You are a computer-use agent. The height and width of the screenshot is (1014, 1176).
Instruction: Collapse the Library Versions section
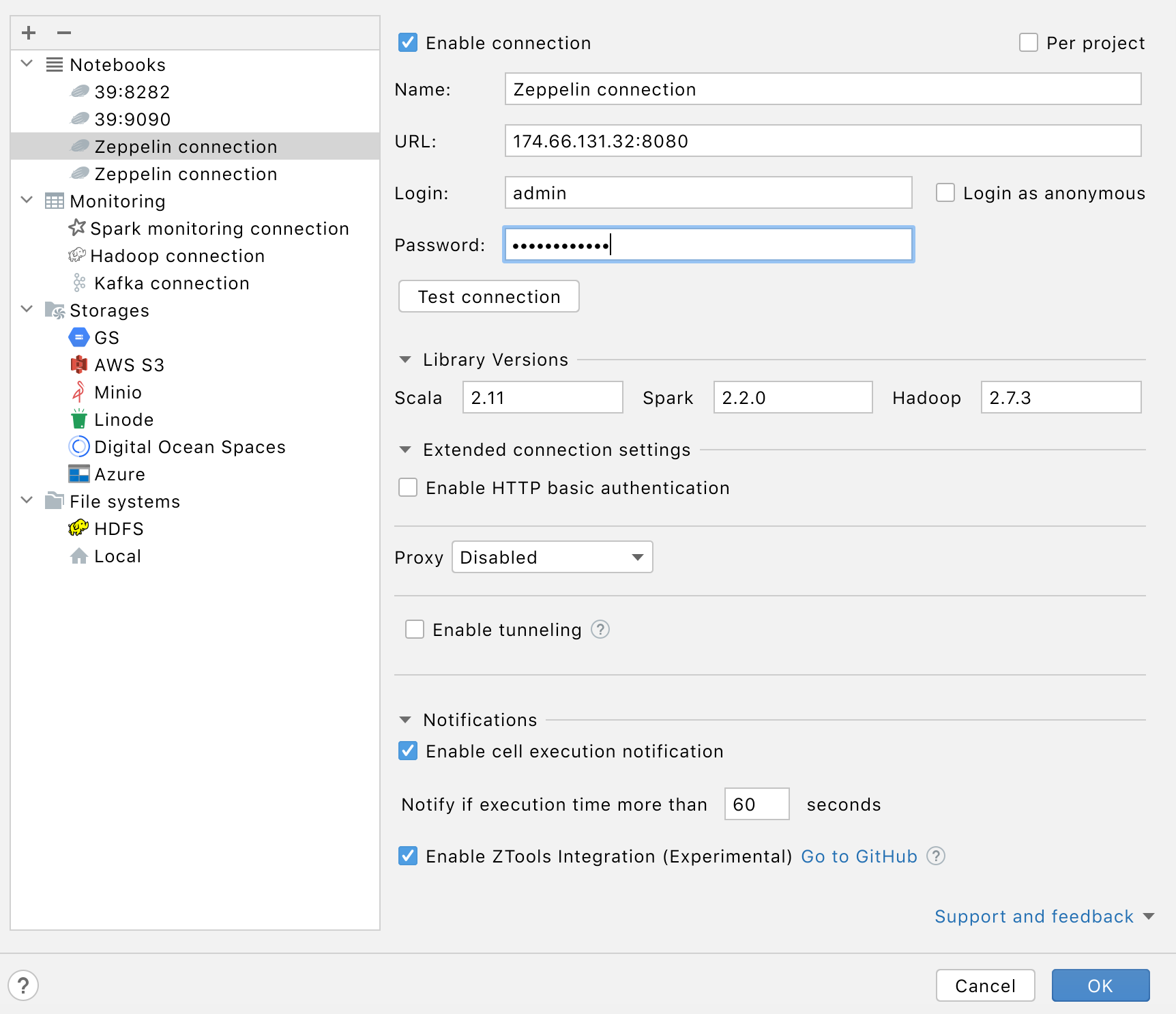coord(405,359)
